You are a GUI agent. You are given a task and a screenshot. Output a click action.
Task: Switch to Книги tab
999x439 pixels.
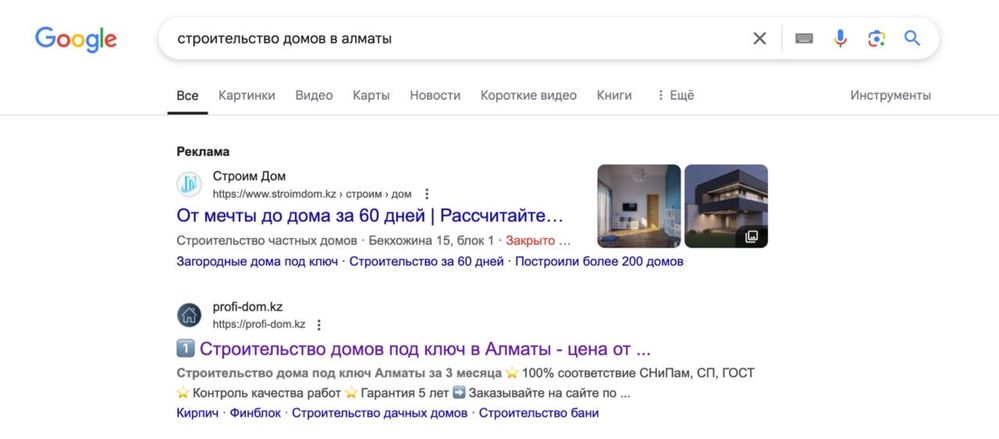click(614, 96)
